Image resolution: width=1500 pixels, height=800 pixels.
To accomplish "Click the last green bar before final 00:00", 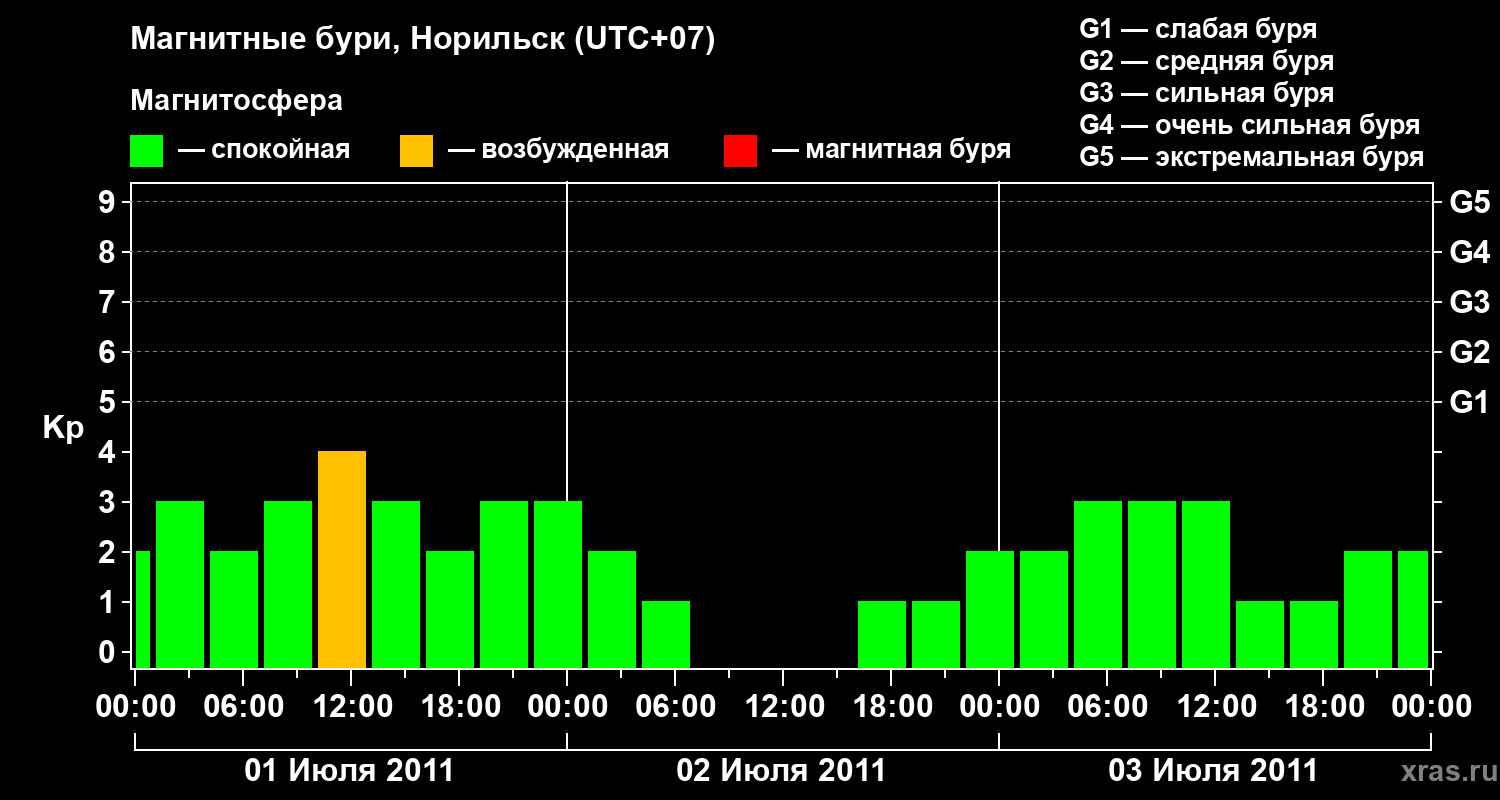I will point(1413,609).
